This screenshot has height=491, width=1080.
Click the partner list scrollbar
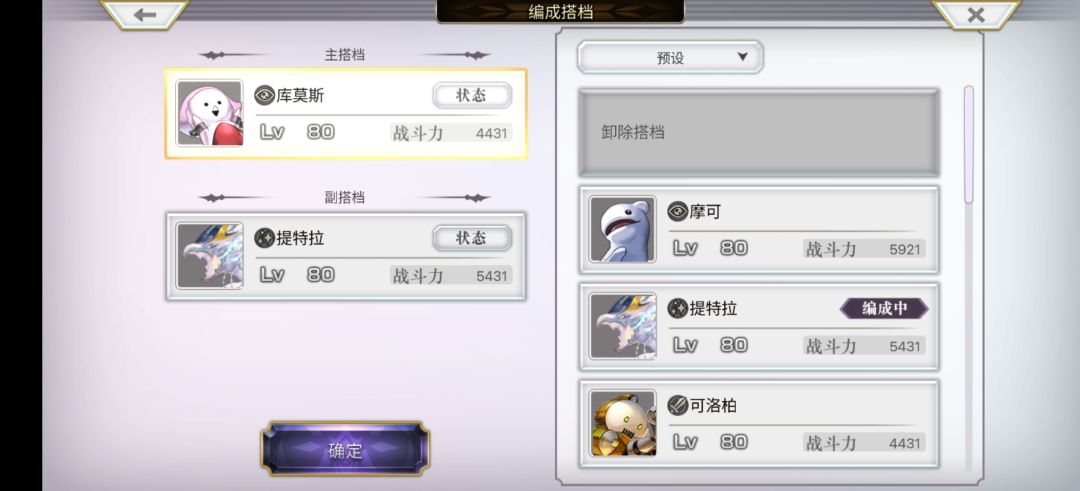click(968, 145)
